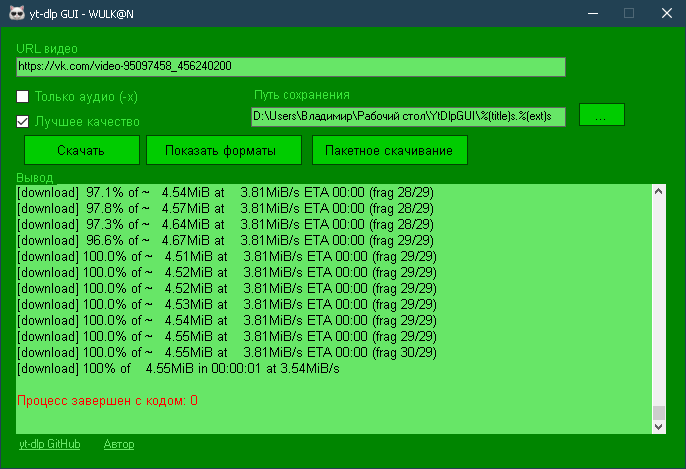Viewport: 686px width, 469px height.
Task: Close the yt-dlp GUI window
Action: (667, 14)
